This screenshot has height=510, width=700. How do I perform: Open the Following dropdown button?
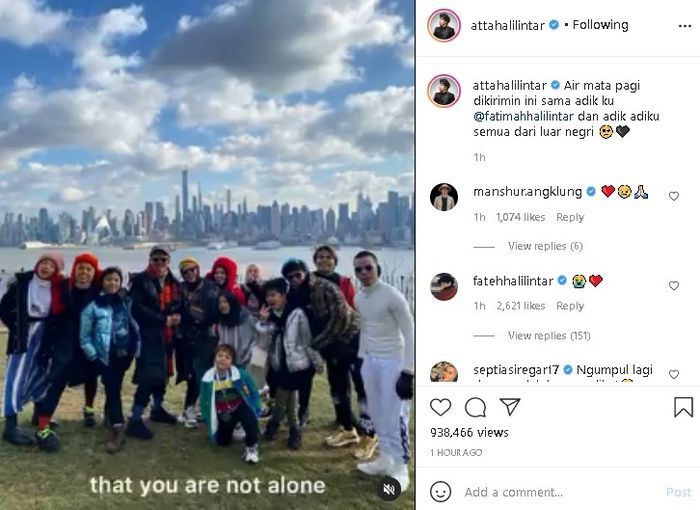coord(600,25)
